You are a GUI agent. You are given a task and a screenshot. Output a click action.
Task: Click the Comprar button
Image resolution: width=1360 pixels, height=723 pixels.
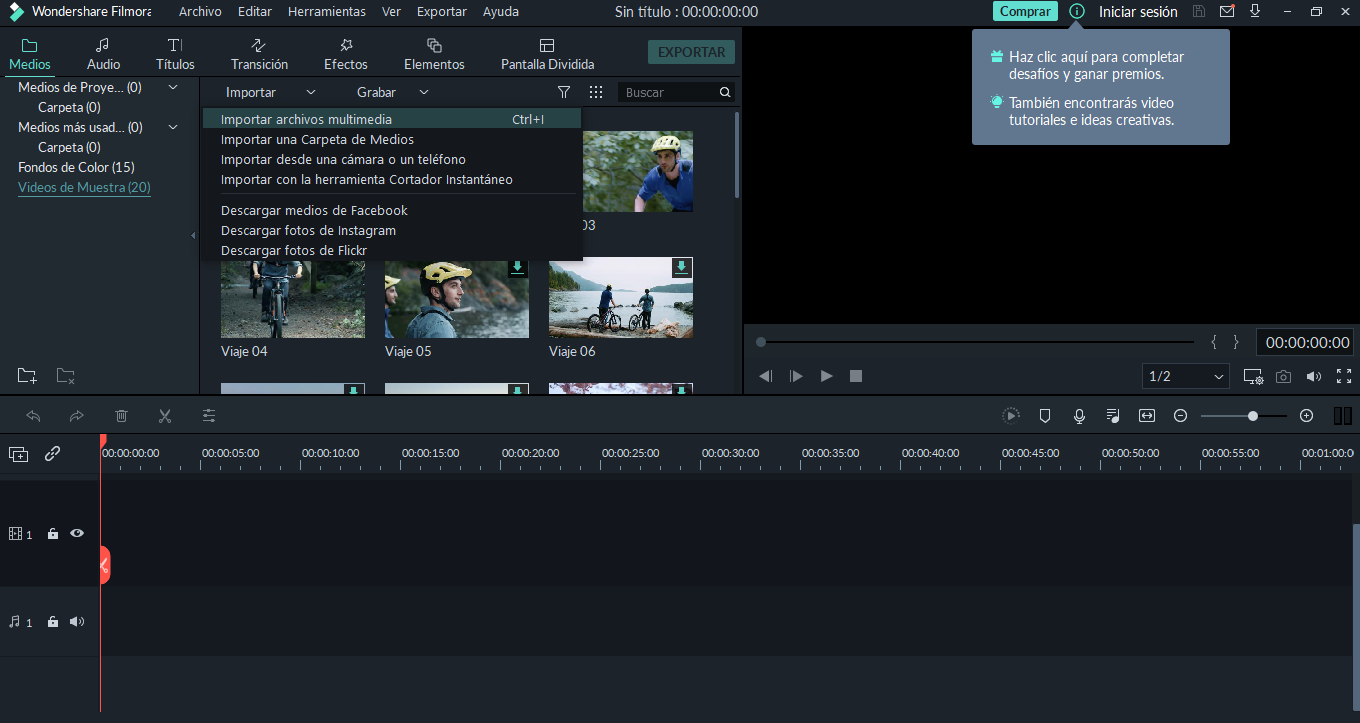(x=1025, y=11)
